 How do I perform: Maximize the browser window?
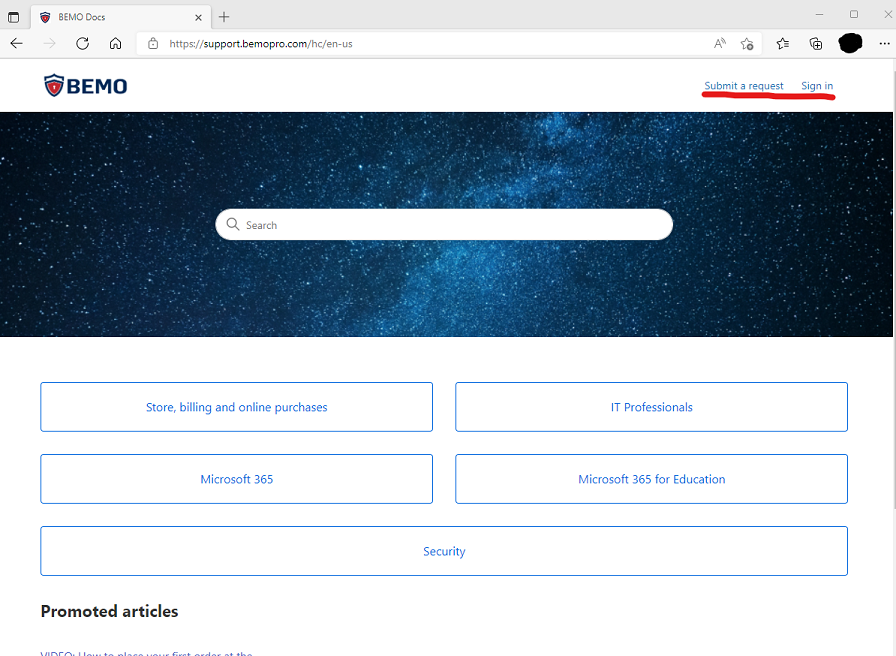pos(854,14)
